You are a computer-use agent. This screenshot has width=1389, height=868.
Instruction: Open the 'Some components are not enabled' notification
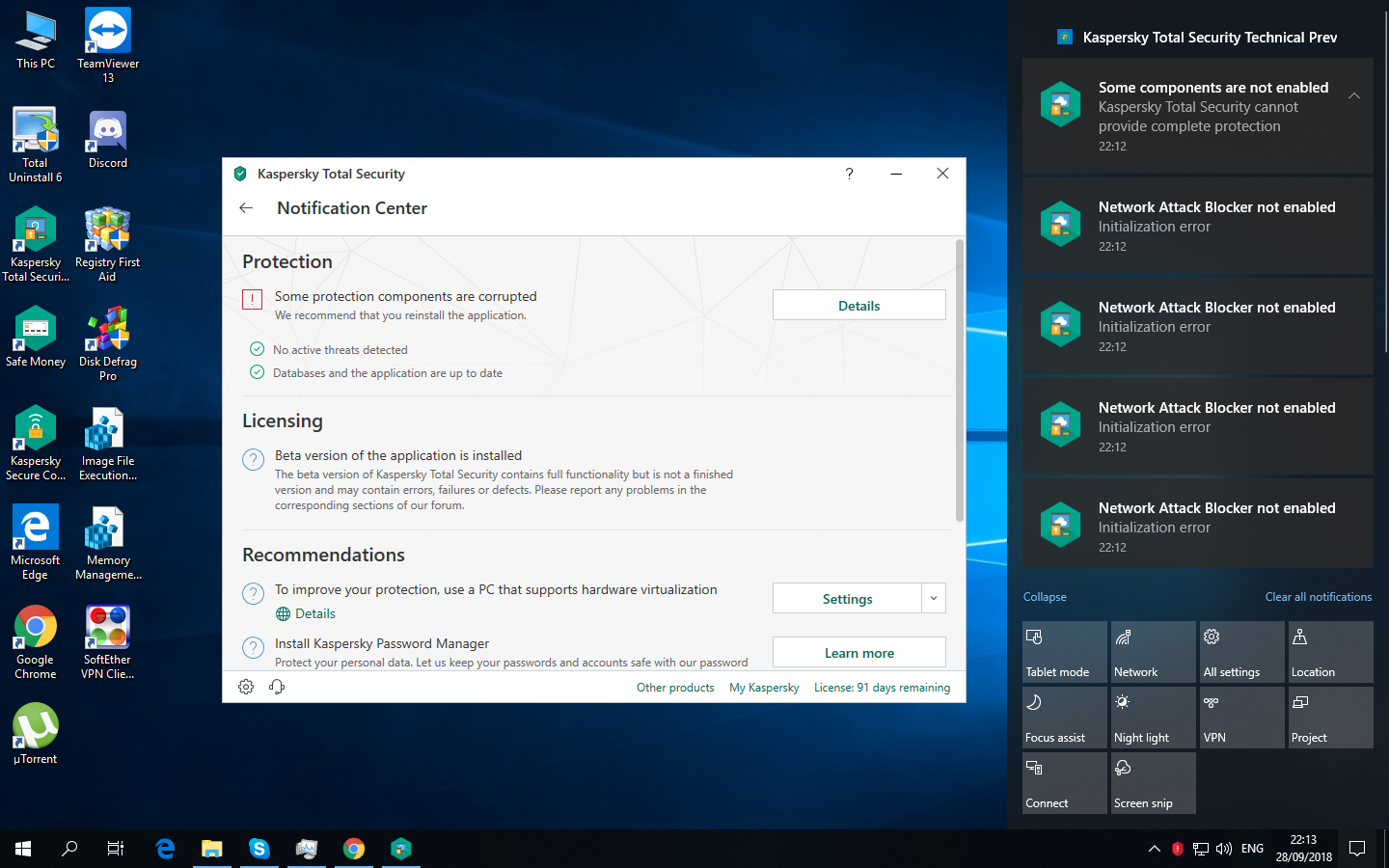point(1198,116)
